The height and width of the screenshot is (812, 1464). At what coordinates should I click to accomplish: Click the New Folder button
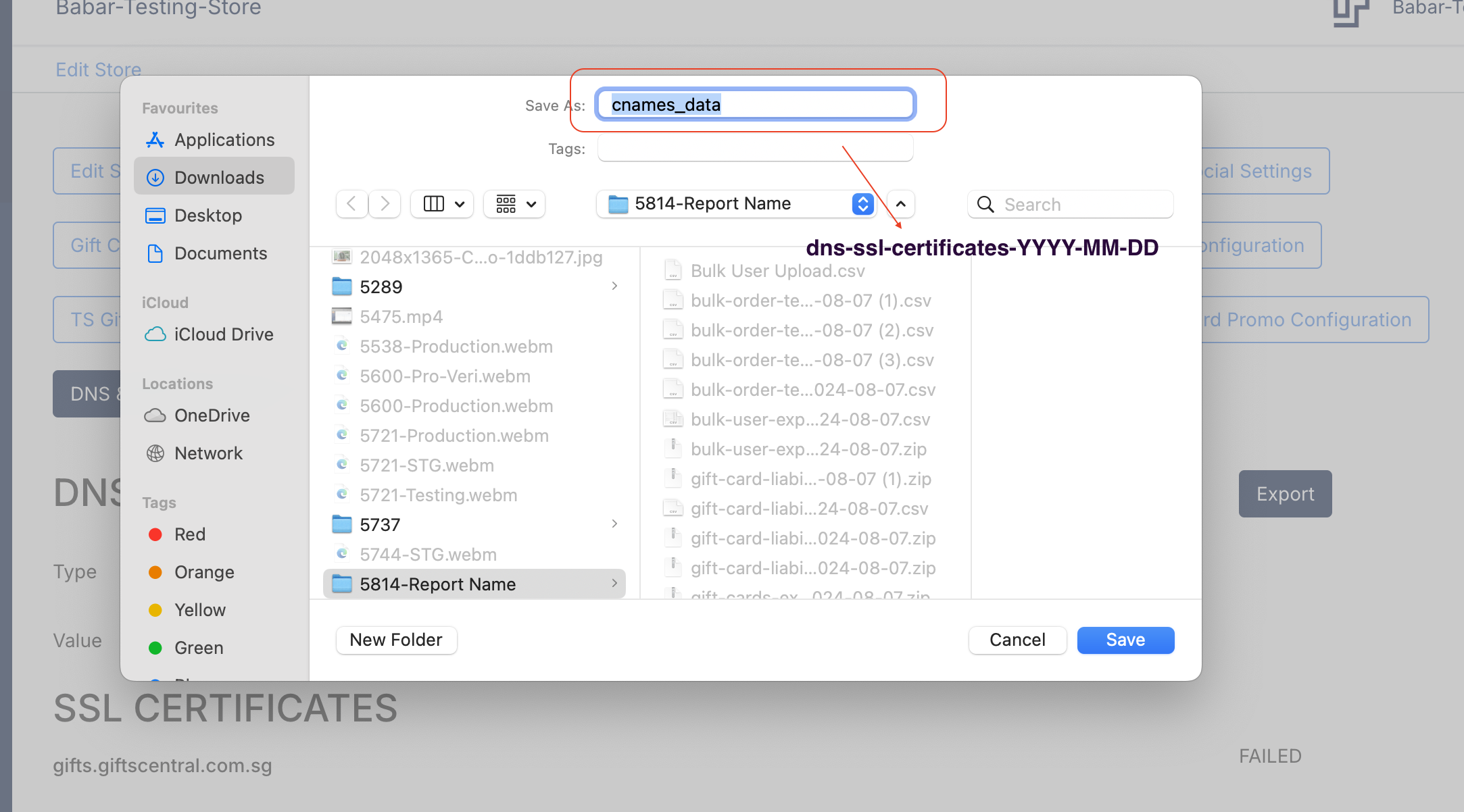396,640
